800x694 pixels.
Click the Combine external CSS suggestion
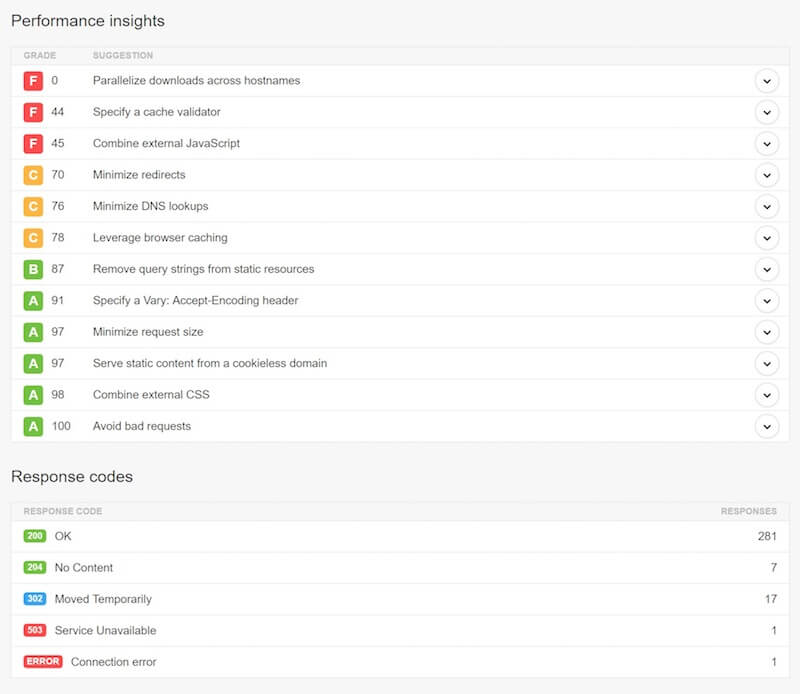pos(151,394)
